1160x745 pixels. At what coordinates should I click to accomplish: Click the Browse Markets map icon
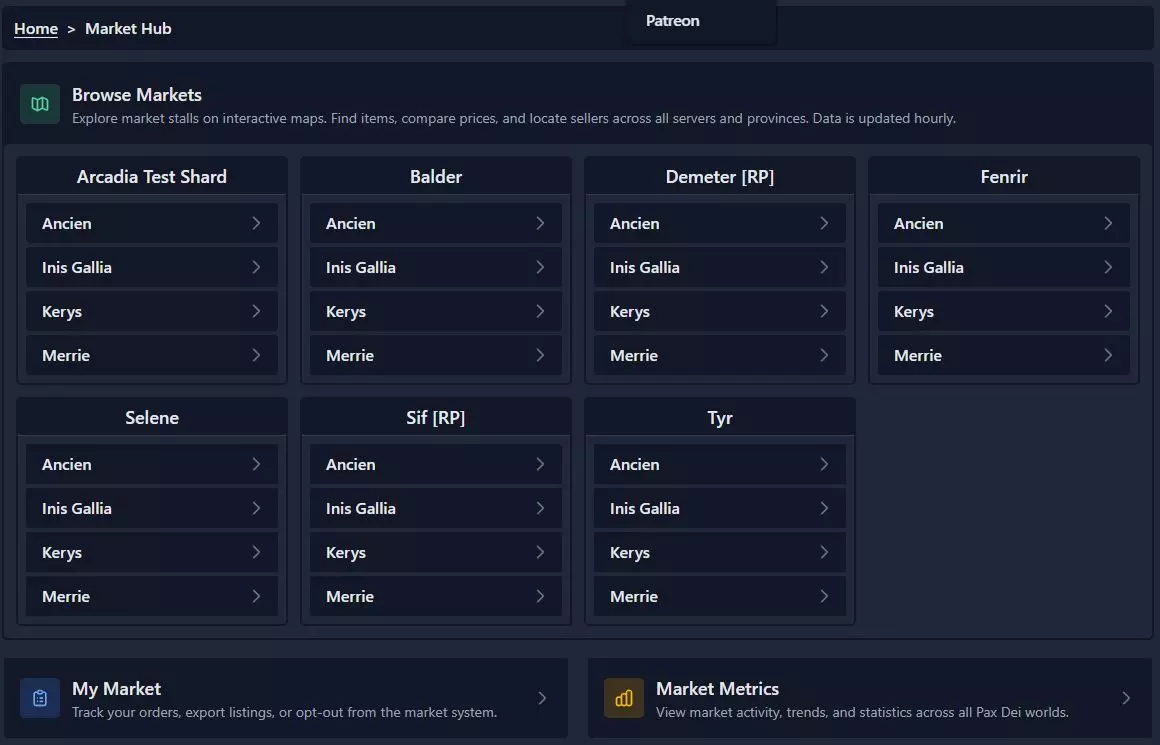(40, 104)
